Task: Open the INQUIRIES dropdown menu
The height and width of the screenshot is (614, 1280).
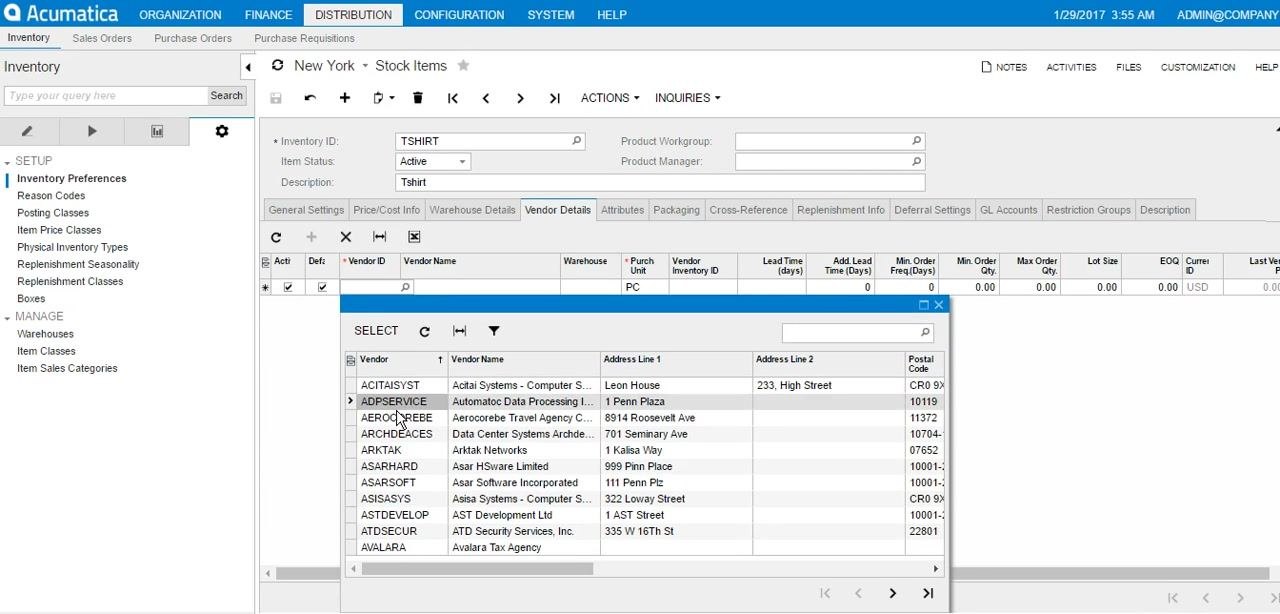Action: tap(688, 98)
